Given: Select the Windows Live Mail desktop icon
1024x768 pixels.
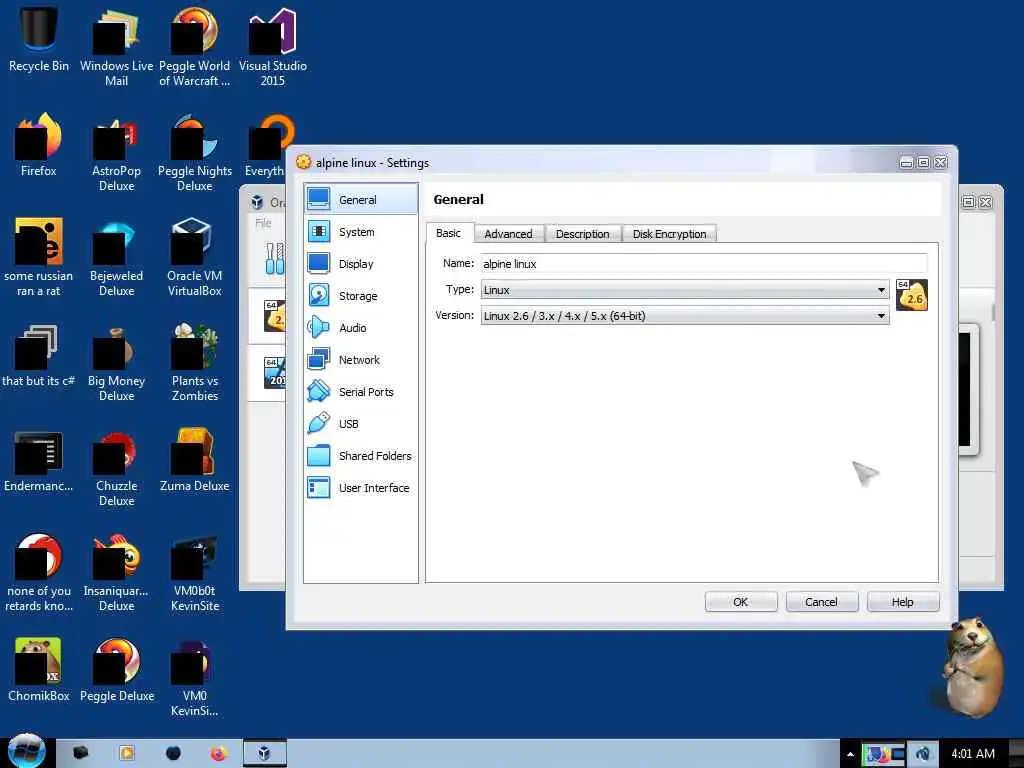Looking at the screenshot, I should coord(116,47).
